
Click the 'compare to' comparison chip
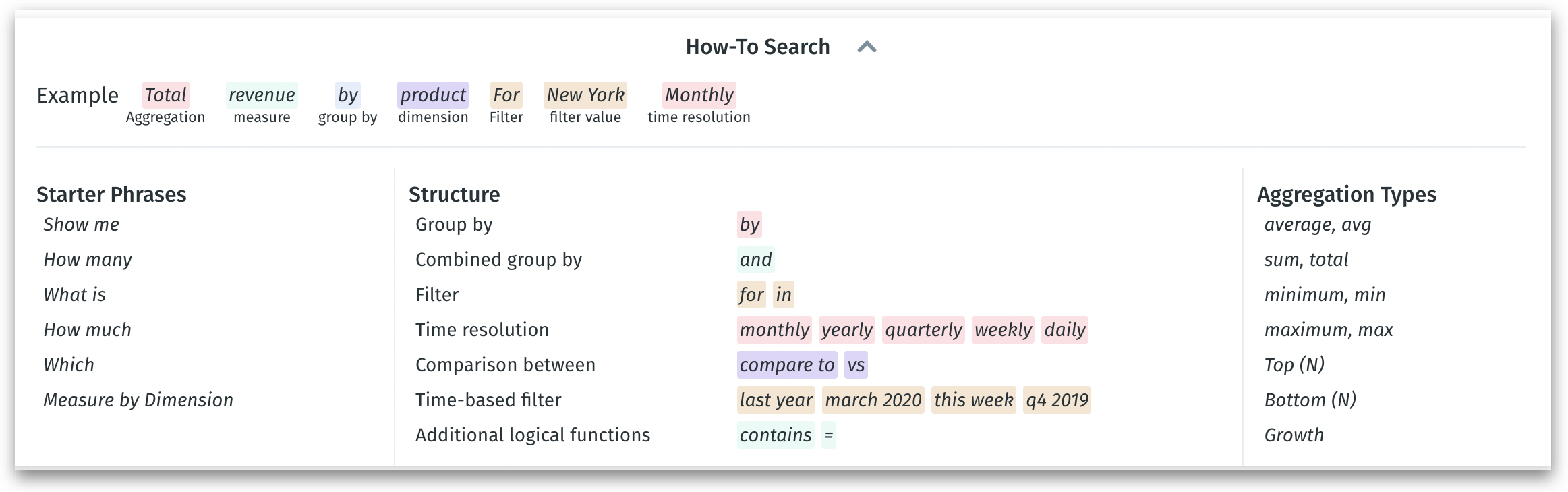(x=786, y=365)
